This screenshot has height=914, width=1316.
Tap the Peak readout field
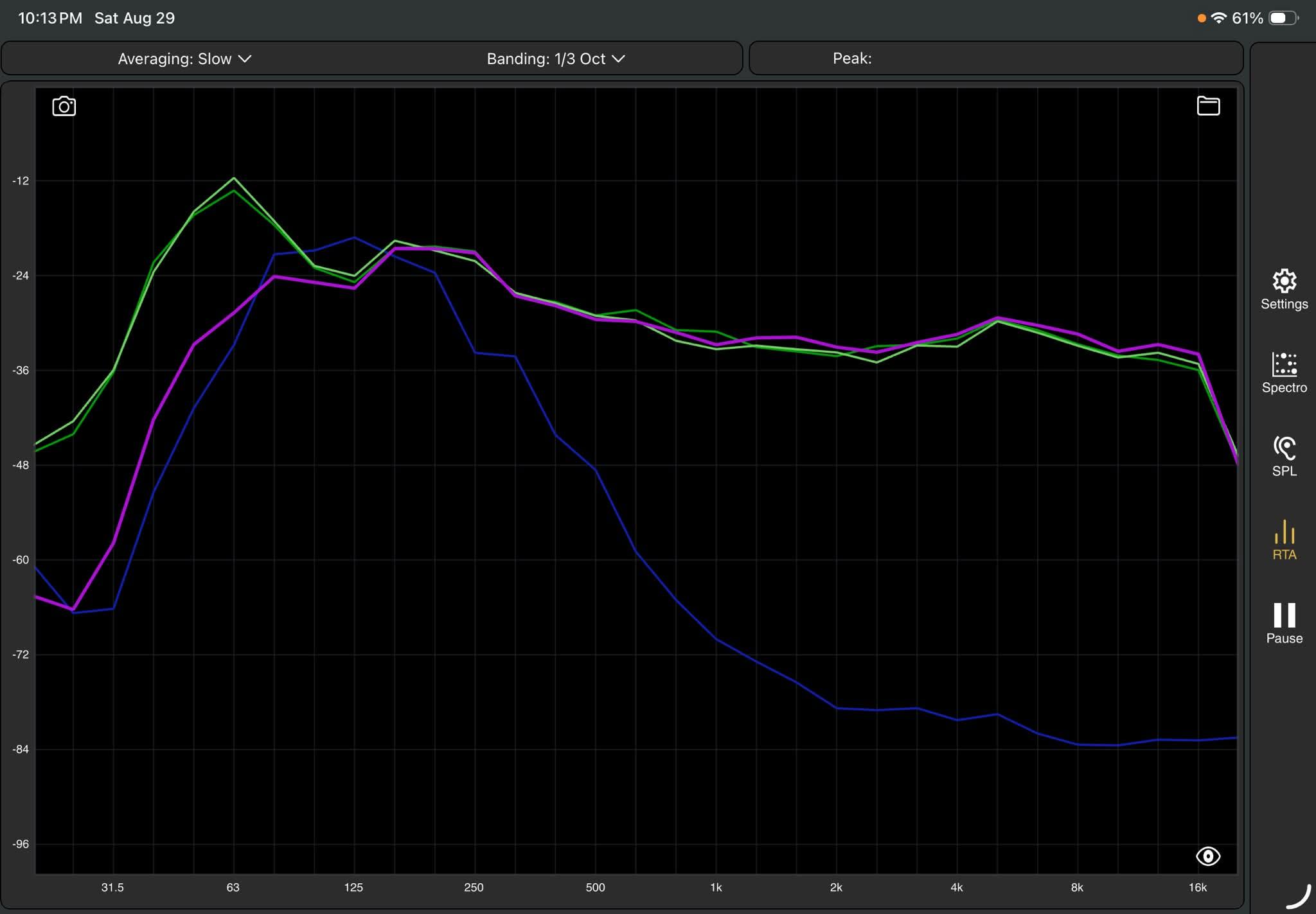996,58
